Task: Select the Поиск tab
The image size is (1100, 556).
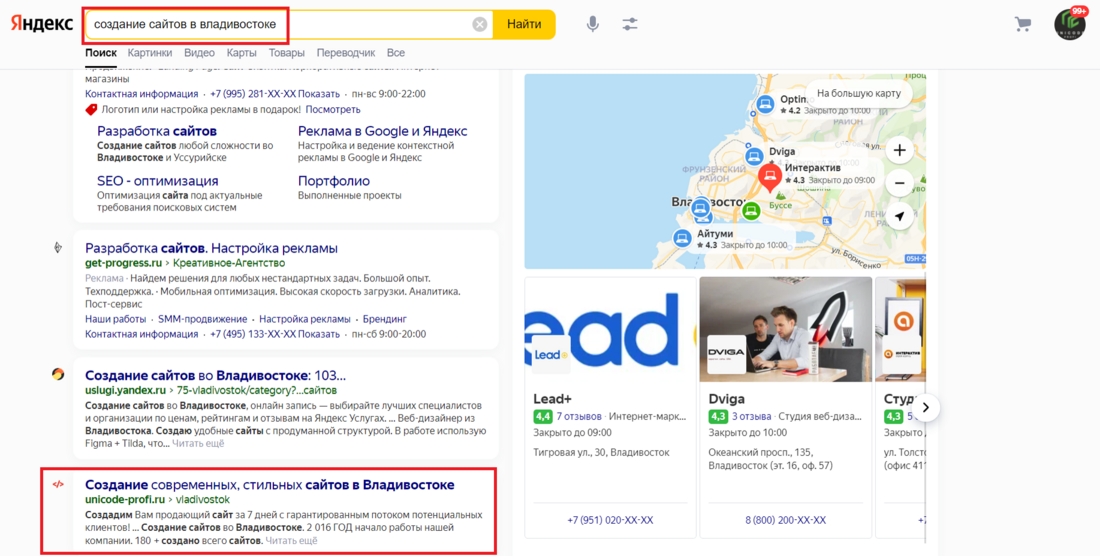Action: pyautogui.click(x=101, y=53)
